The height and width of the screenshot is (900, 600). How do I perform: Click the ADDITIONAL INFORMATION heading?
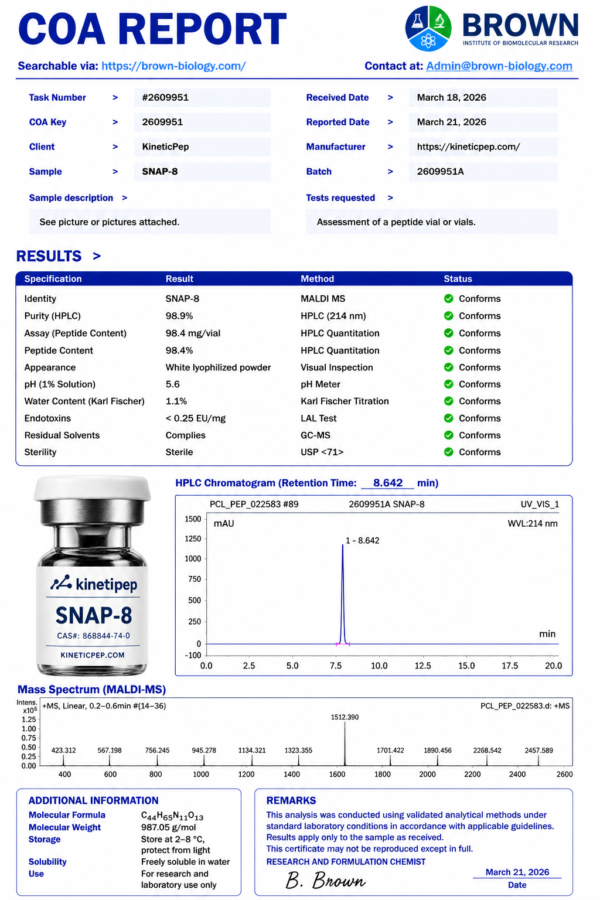pyautogui.click(x=93, y=801)
